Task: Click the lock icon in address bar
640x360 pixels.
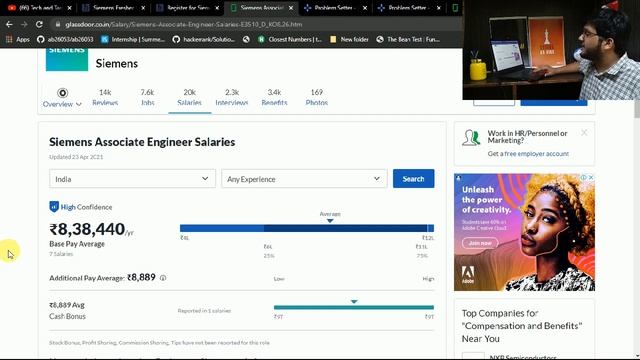Action: pos(58,24)
